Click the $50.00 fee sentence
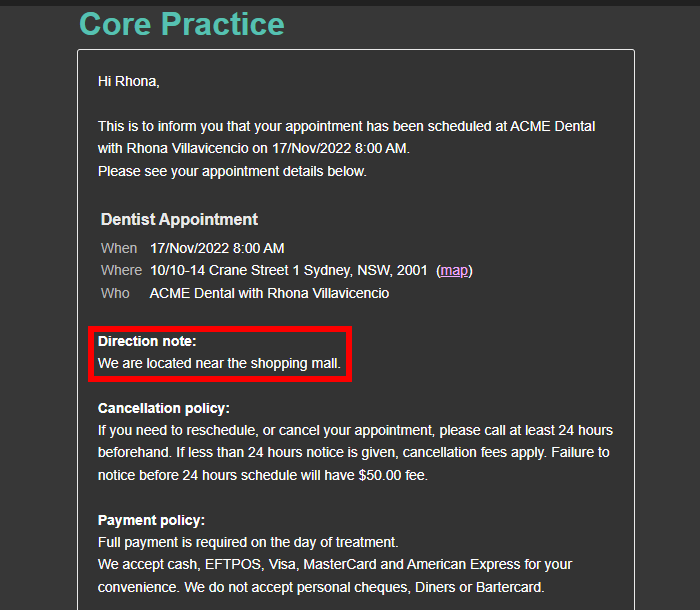700x610 pixels. click(x=262, y=475)
